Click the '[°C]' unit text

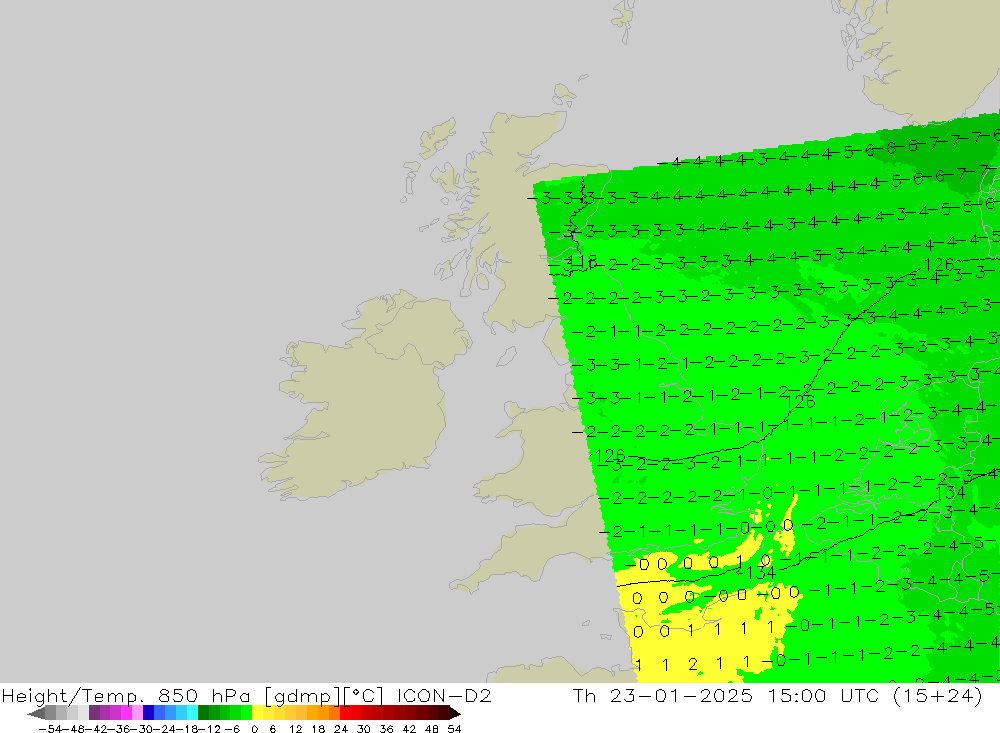(x=364, y=695)
